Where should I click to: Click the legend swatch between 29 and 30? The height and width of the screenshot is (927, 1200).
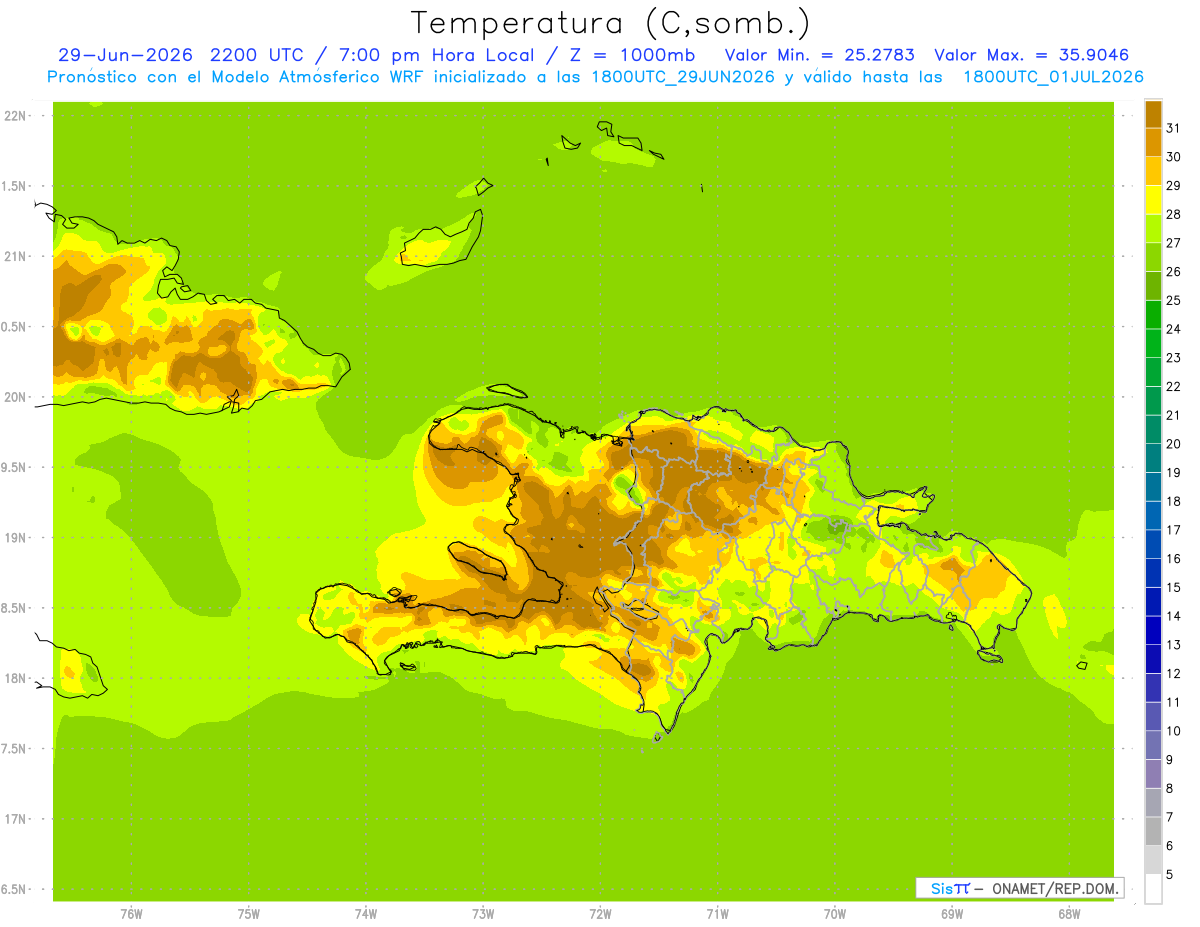click(1153, 171)
